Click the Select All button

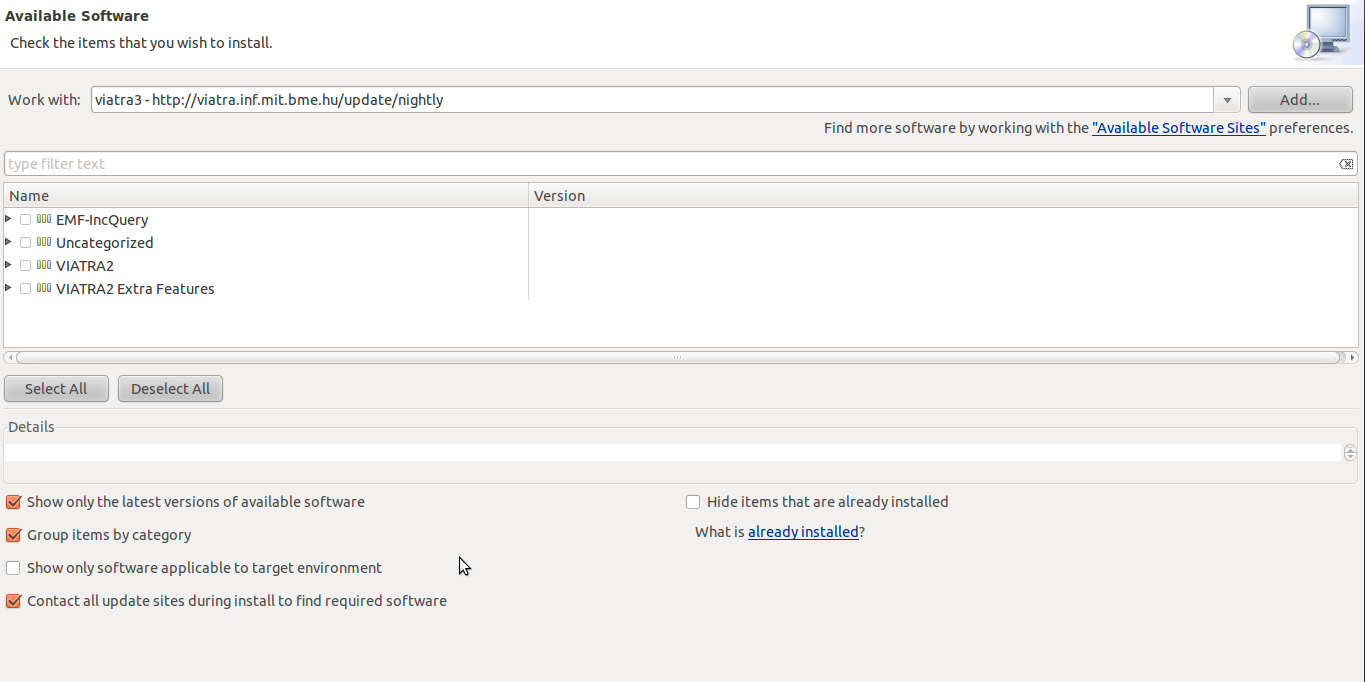pyautogui.click(x=56, y=389)
